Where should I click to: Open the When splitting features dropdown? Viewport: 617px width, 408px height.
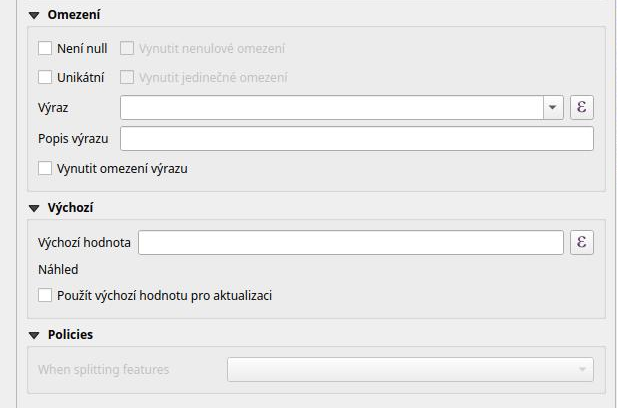pyautogui.click(x=410, y=370)
